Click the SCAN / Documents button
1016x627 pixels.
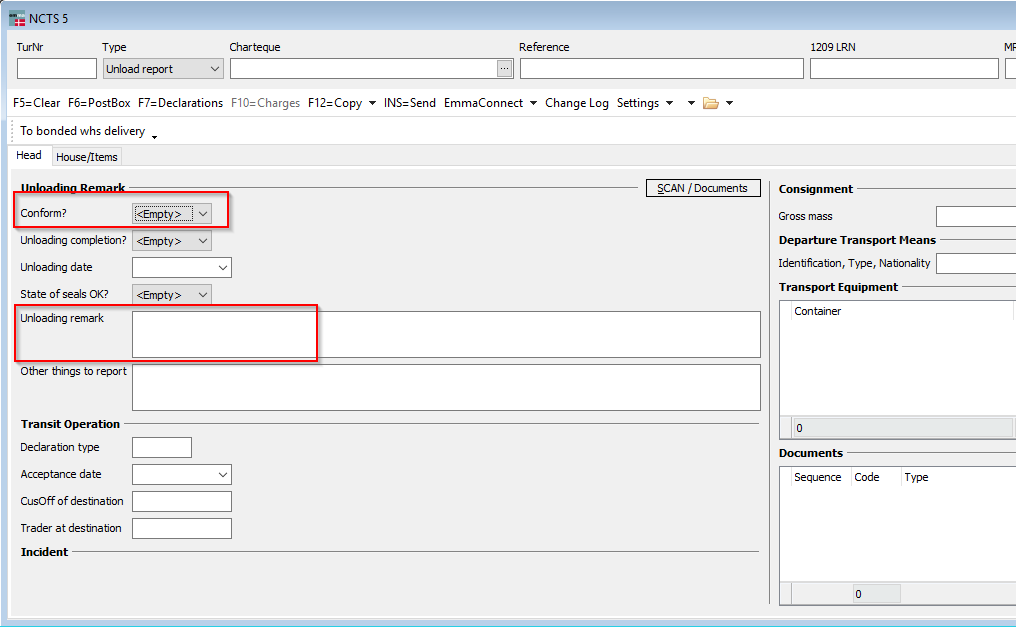click(702, 187)
